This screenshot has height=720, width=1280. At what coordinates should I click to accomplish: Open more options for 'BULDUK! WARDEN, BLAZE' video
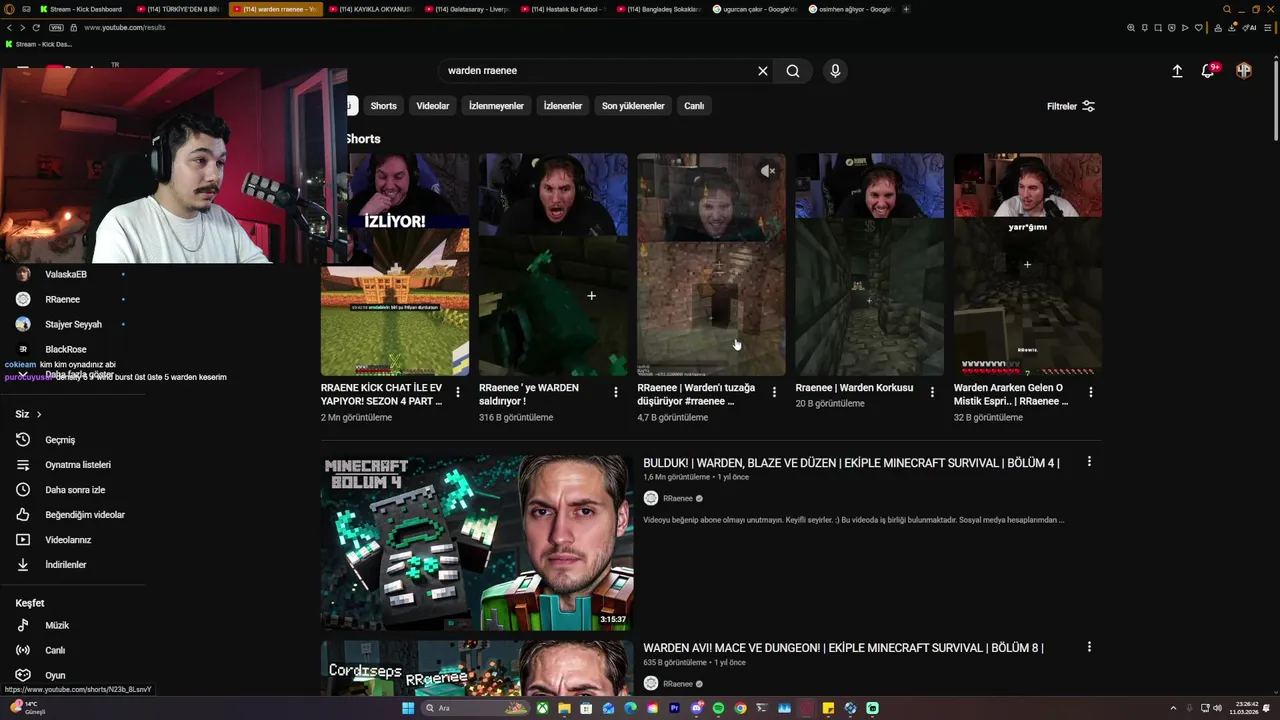[x=1089, y=462]
